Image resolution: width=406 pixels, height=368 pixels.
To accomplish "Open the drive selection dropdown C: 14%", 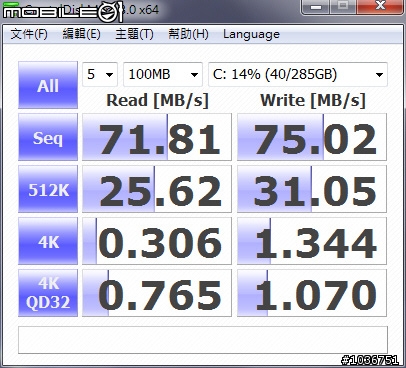I will [x=298, y=74].
